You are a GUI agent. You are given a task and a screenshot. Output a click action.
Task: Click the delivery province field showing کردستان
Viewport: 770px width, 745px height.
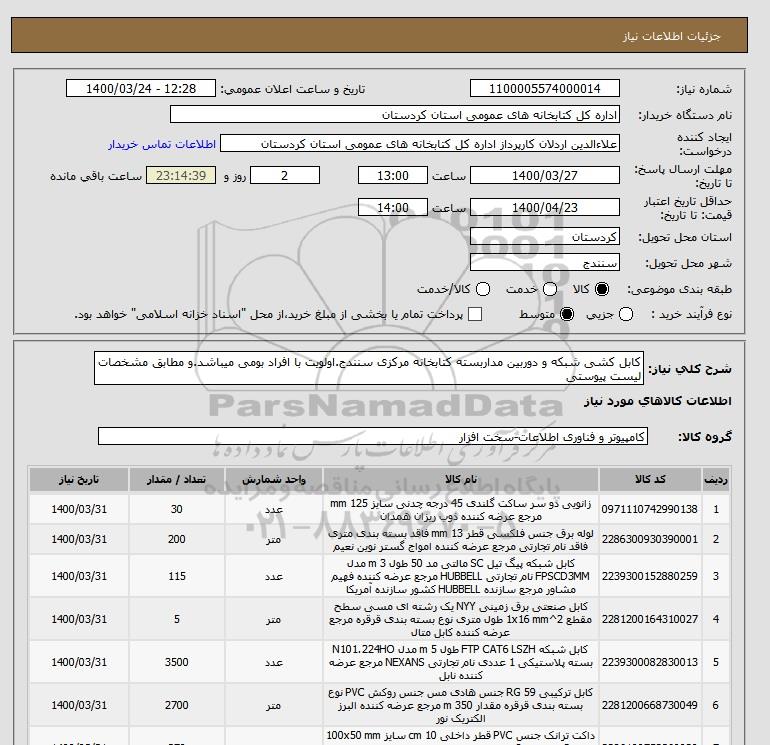click(544, 238)
